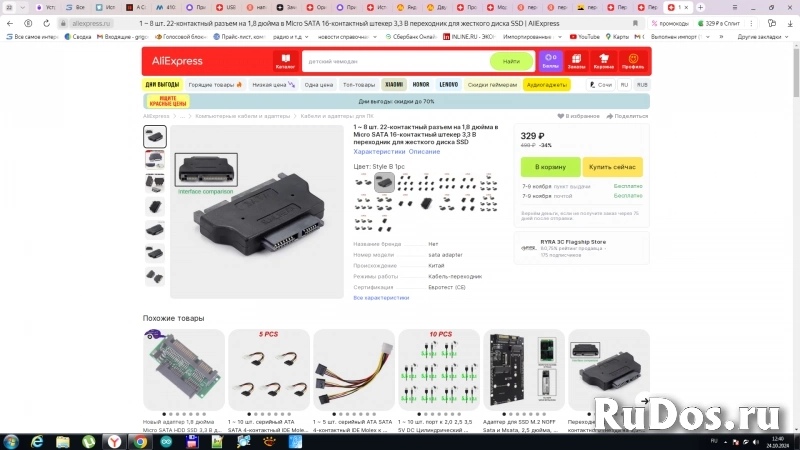800x450 pixels.
Task: Open Chrome in taskbar
Action: click(140, 442)
